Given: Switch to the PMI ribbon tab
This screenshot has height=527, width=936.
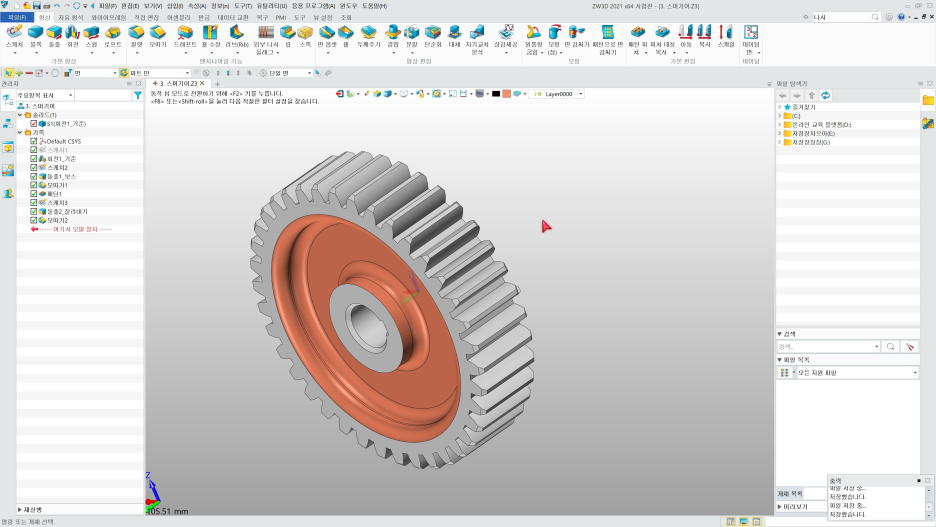Looking at the screenshot, I should [x=281, y=18].
